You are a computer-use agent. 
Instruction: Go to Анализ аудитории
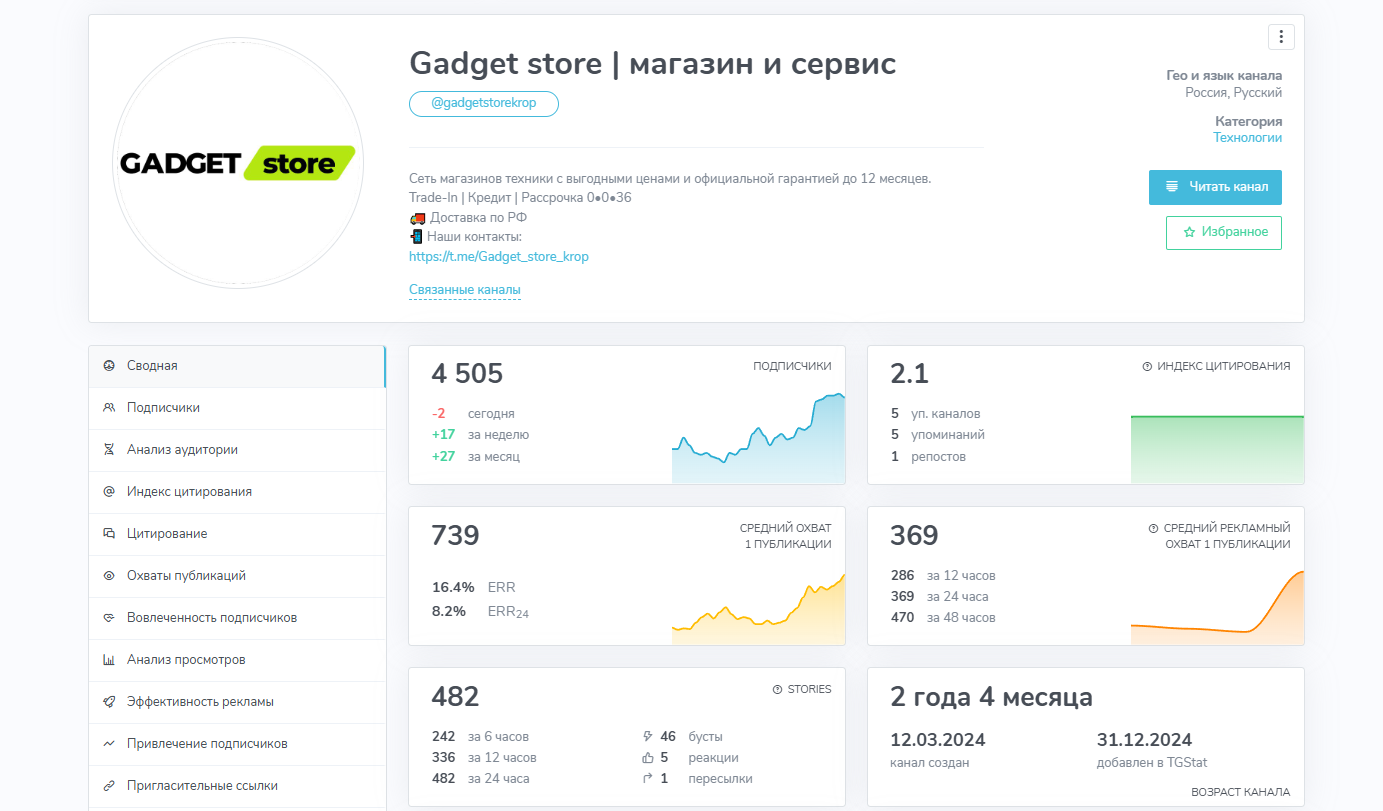[237, 450]
